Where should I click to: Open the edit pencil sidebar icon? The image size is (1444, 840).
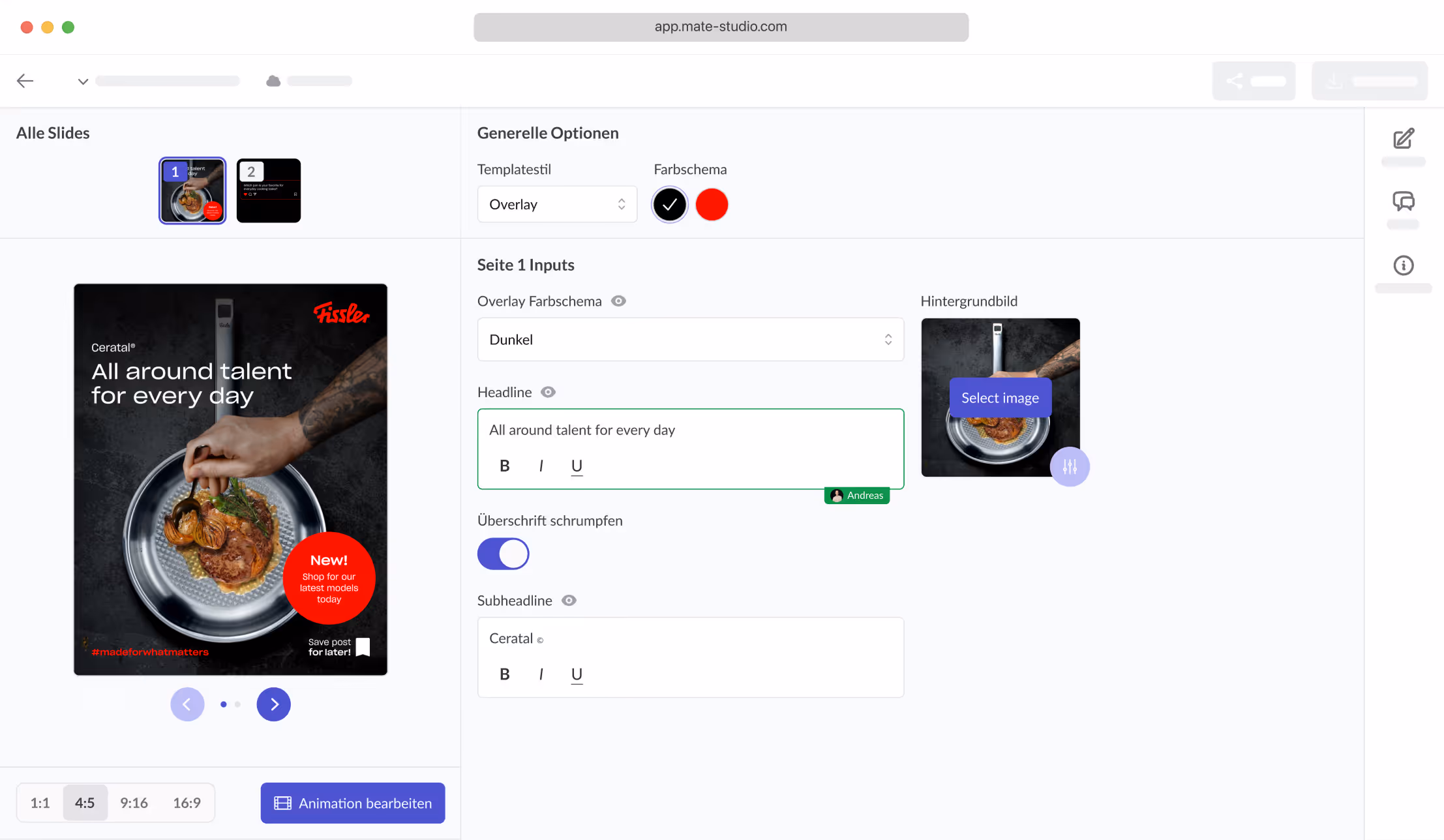click(1404, 138)
